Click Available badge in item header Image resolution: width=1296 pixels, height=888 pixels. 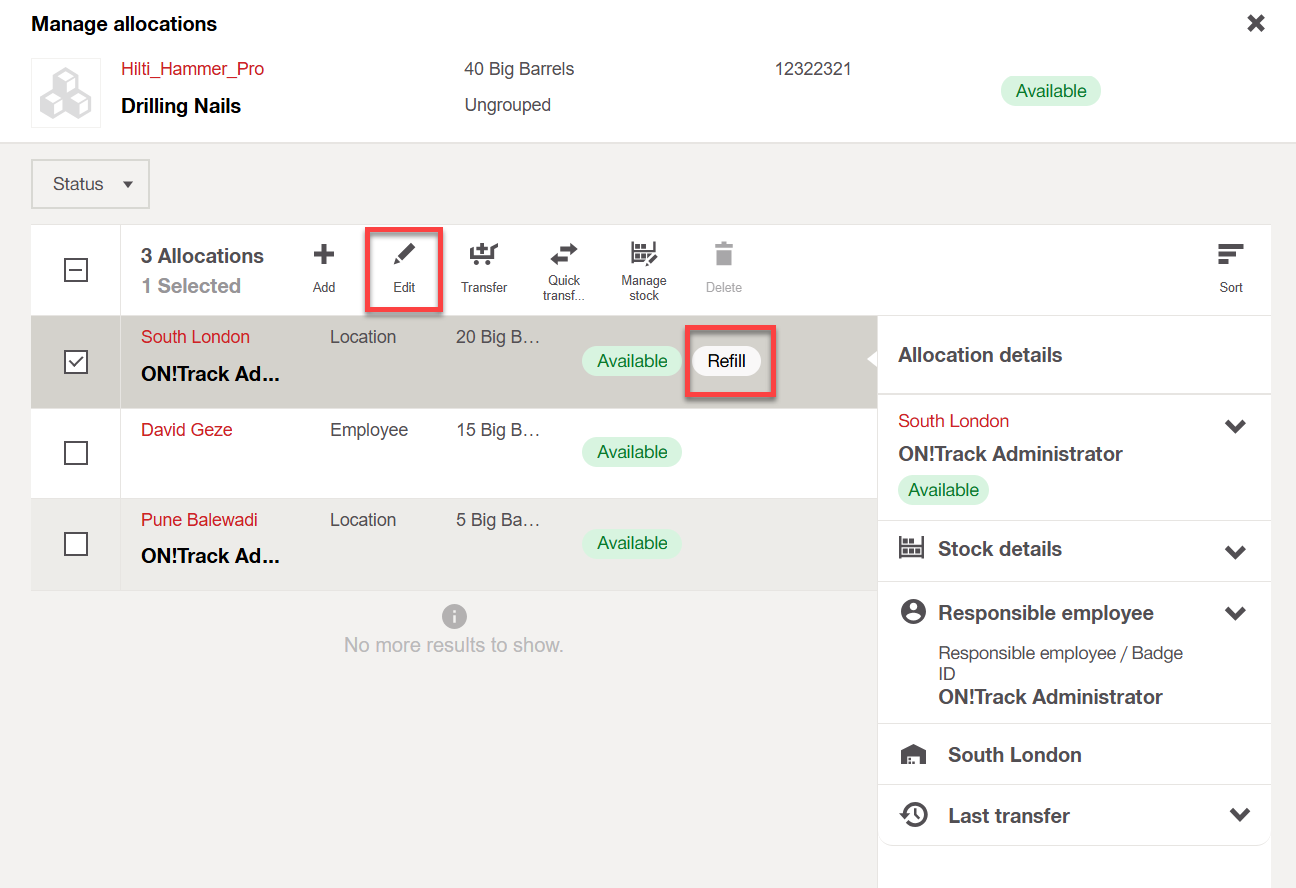1051,91
